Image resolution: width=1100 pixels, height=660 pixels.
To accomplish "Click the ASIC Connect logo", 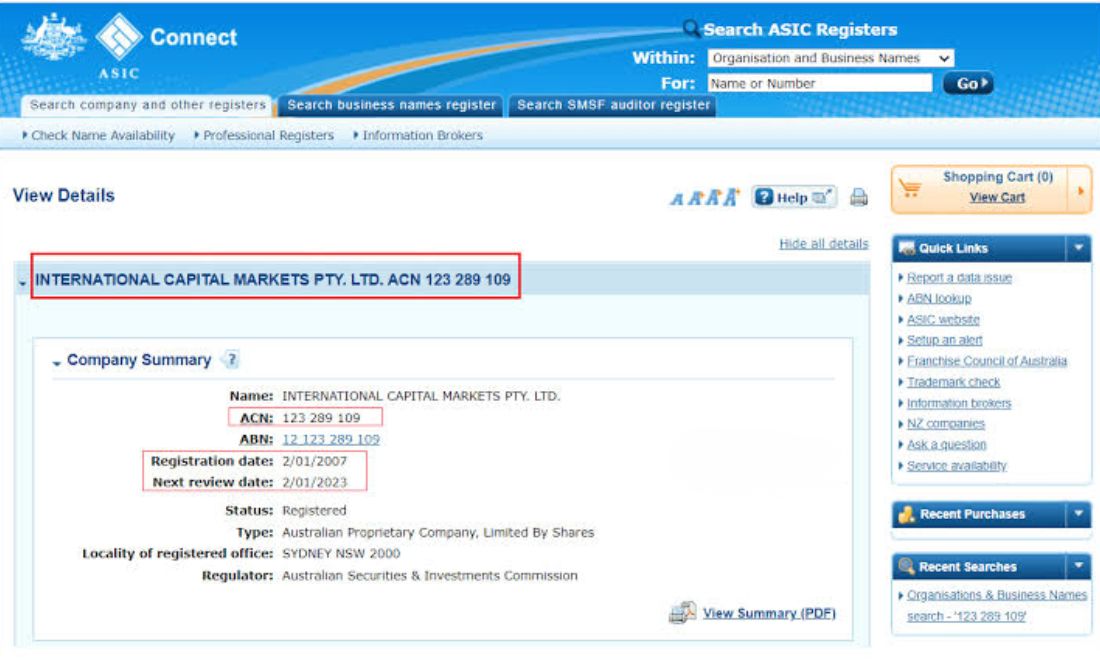I will (130, 45).
